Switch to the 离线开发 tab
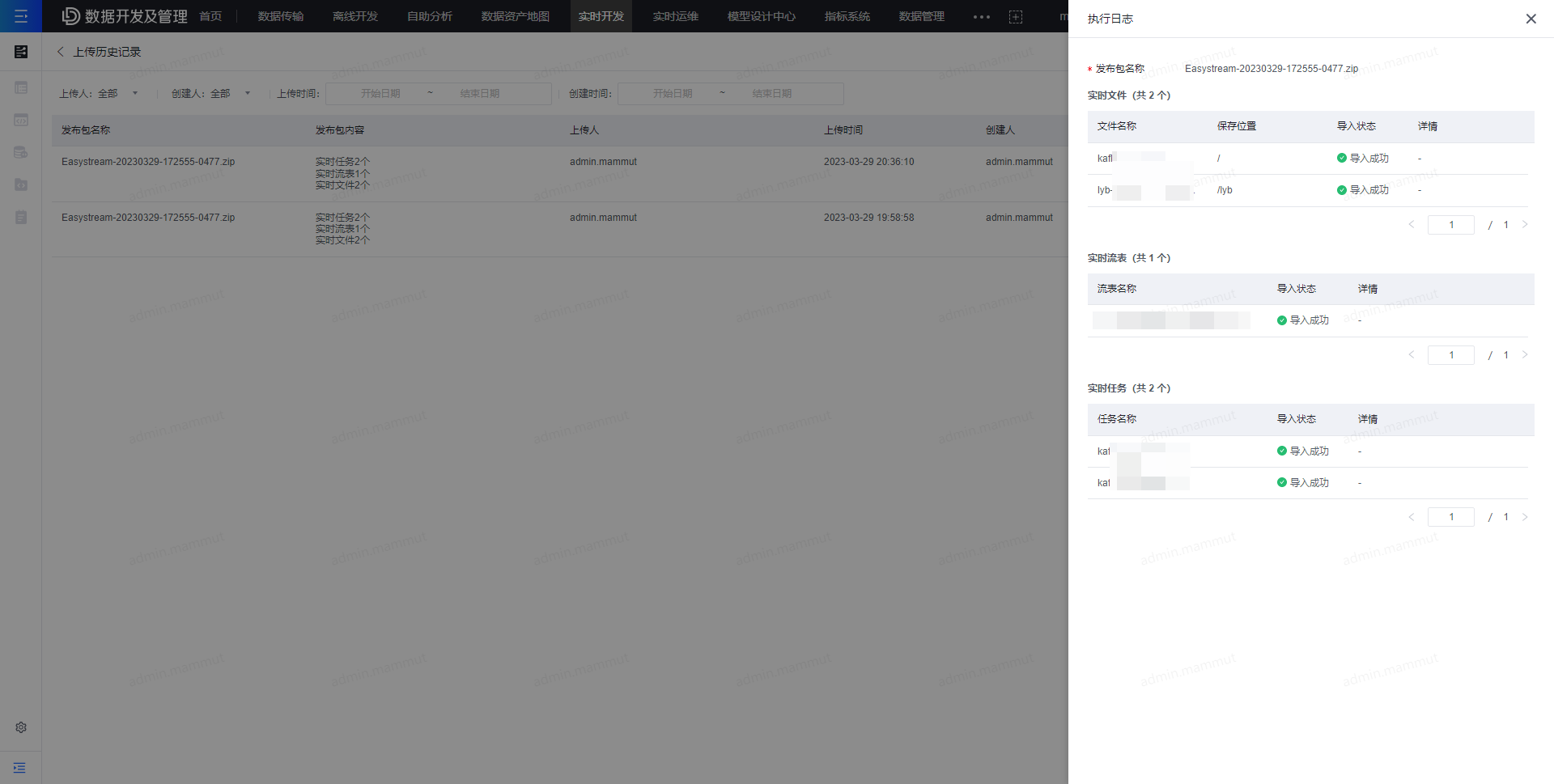The width and height of the screenshot is (1554, 784). point(355,16)
